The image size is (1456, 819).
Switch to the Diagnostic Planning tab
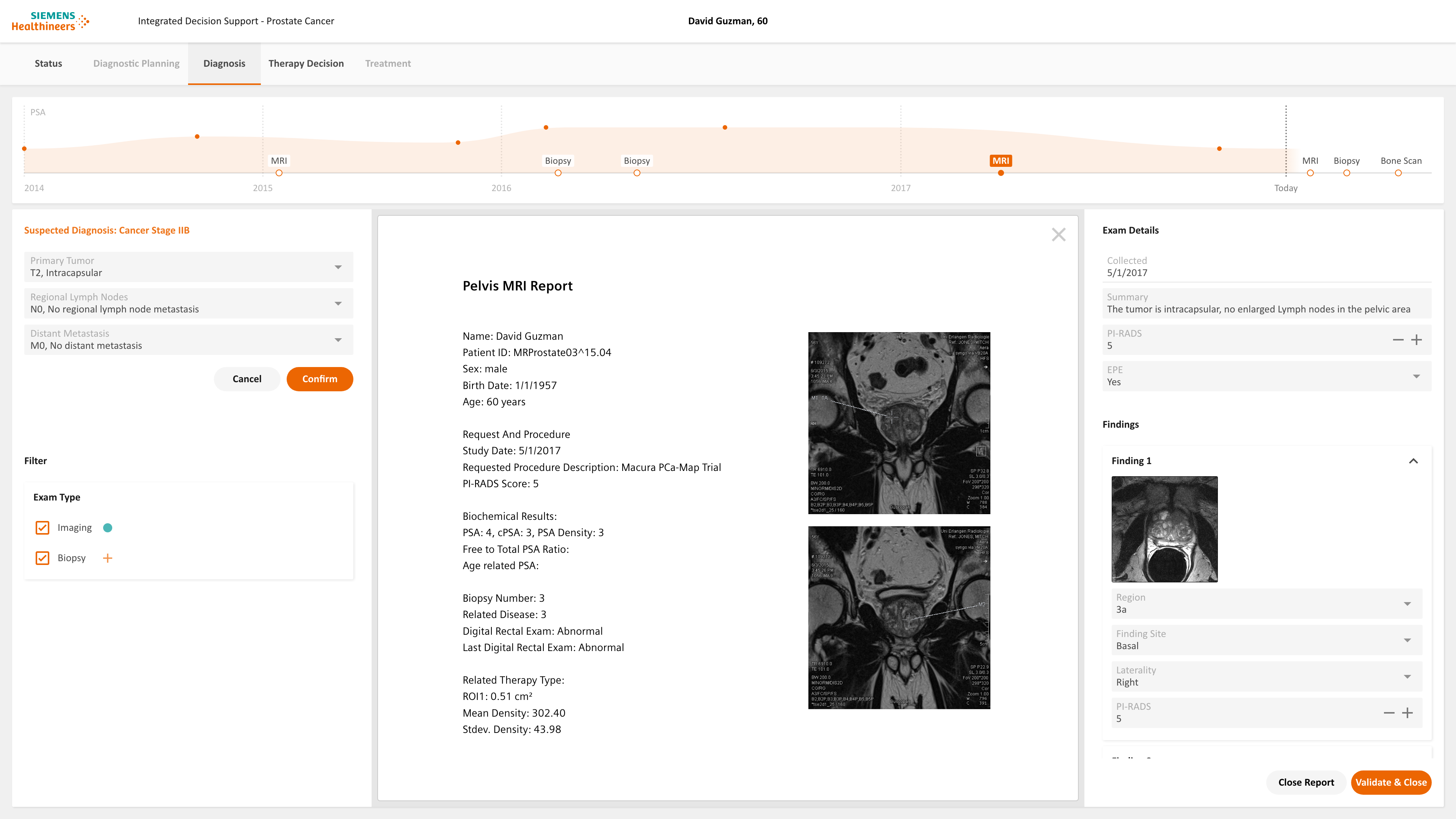136,63
